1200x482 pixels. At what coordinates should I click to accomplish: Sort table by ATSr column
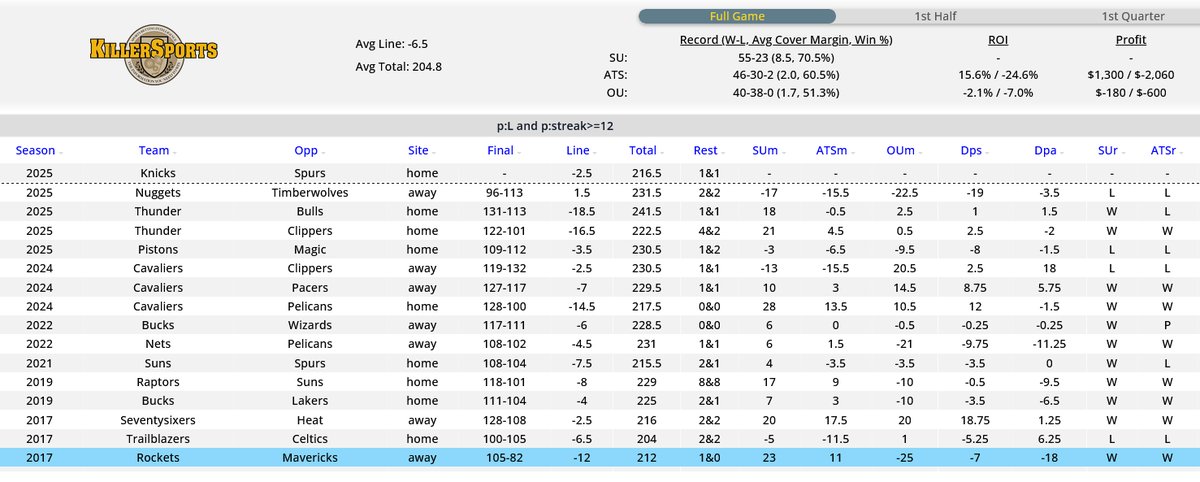click(1163, 150)
